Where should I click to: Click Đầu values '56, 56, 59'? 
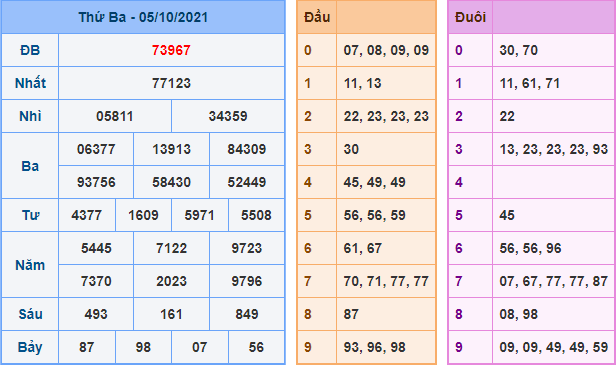374,215
